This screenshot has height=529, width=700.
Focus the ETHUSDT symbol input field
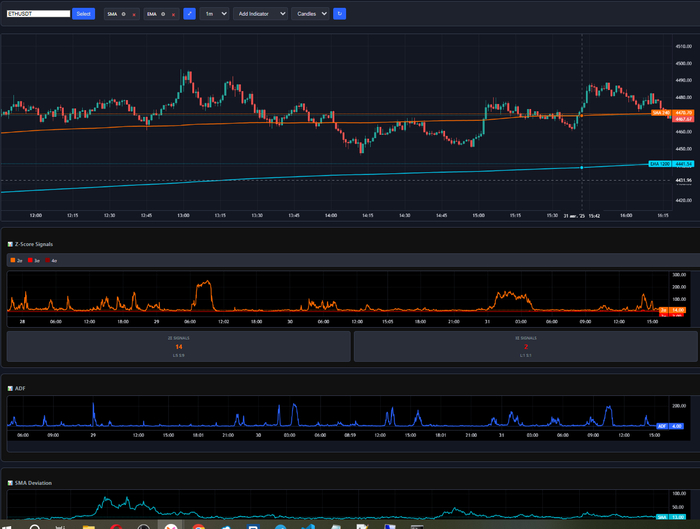tap(38, 14)
